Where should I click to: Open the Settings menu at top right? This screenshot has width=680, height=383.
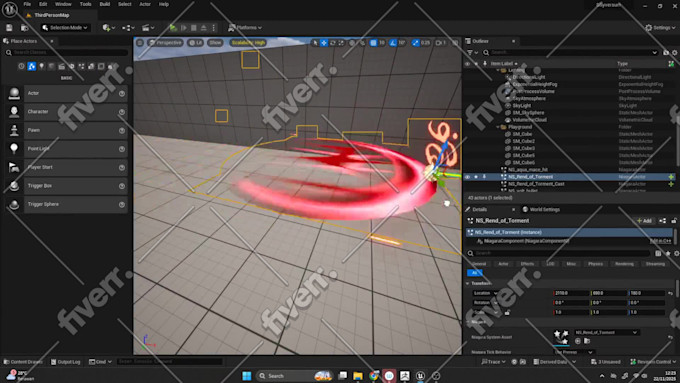(x=660, y=28)
